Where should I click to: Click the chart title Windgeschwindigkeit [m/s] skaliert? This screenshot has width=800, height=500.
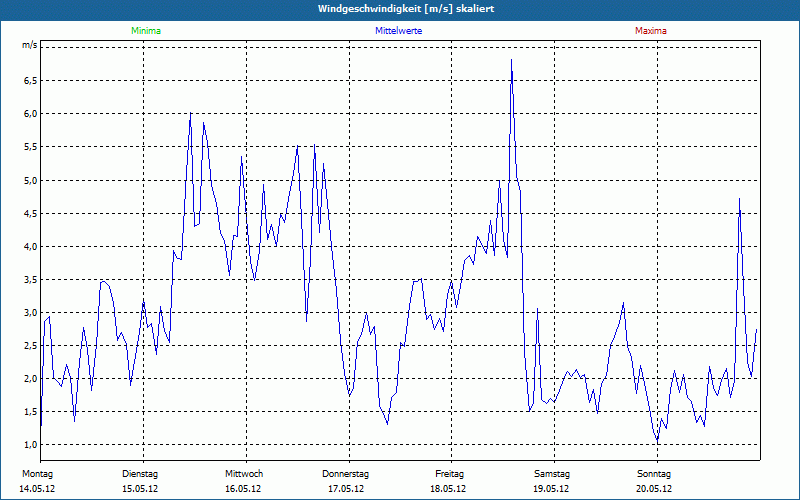[406, 9]
